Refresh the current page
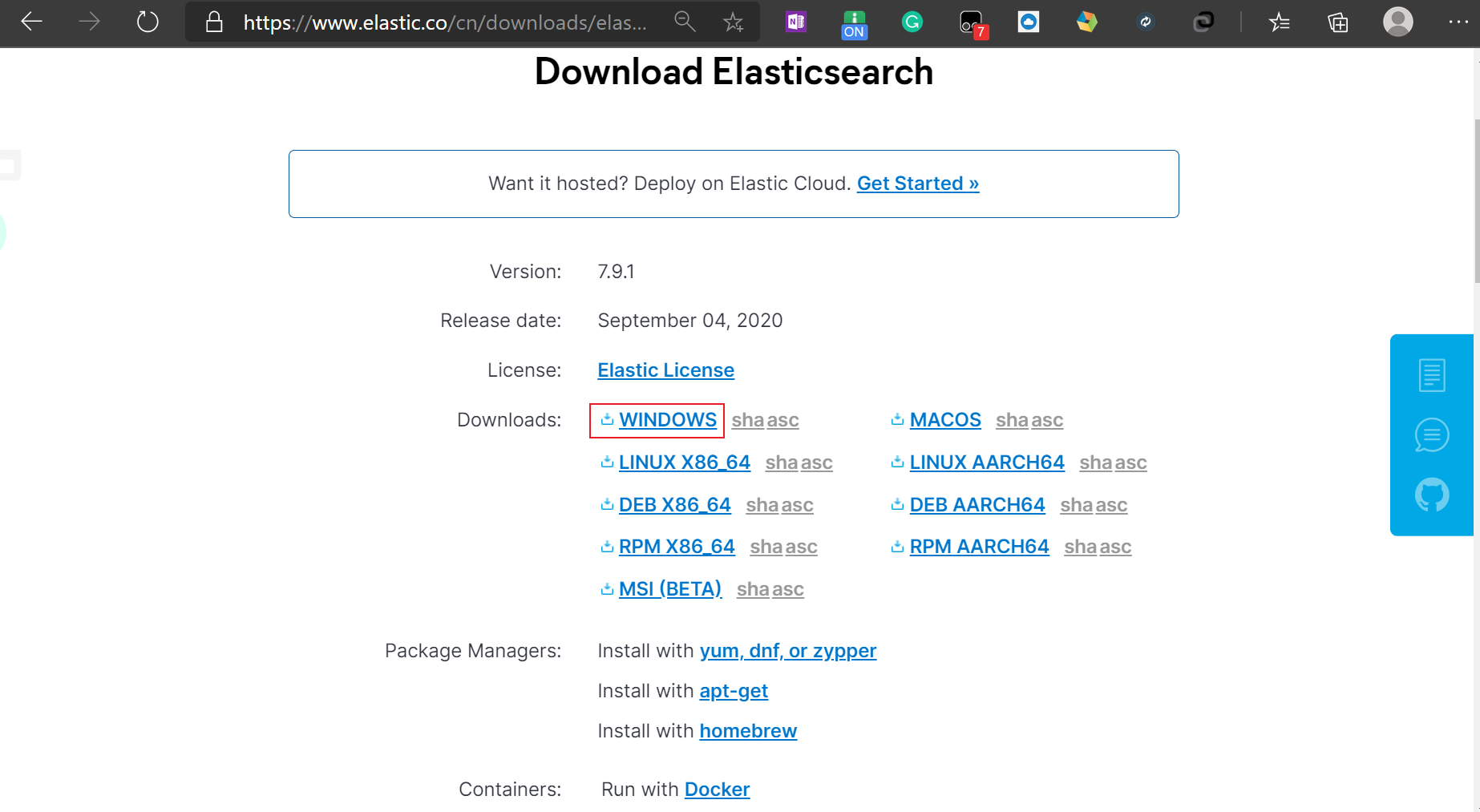 point(148,22)
